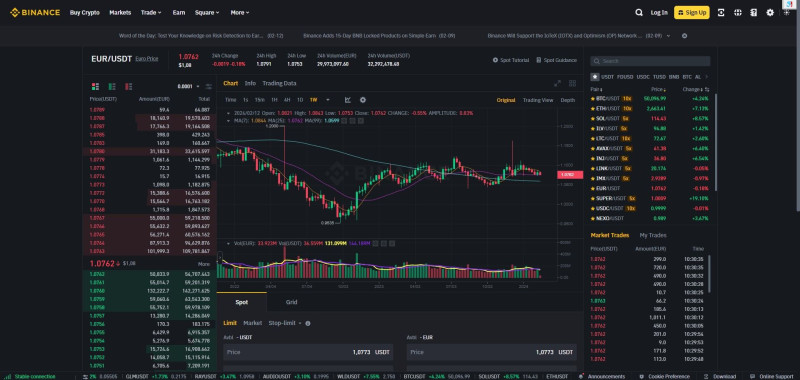800x380 pixels.
Task: Open the help center book icon
Action: (x=754, y=13)
